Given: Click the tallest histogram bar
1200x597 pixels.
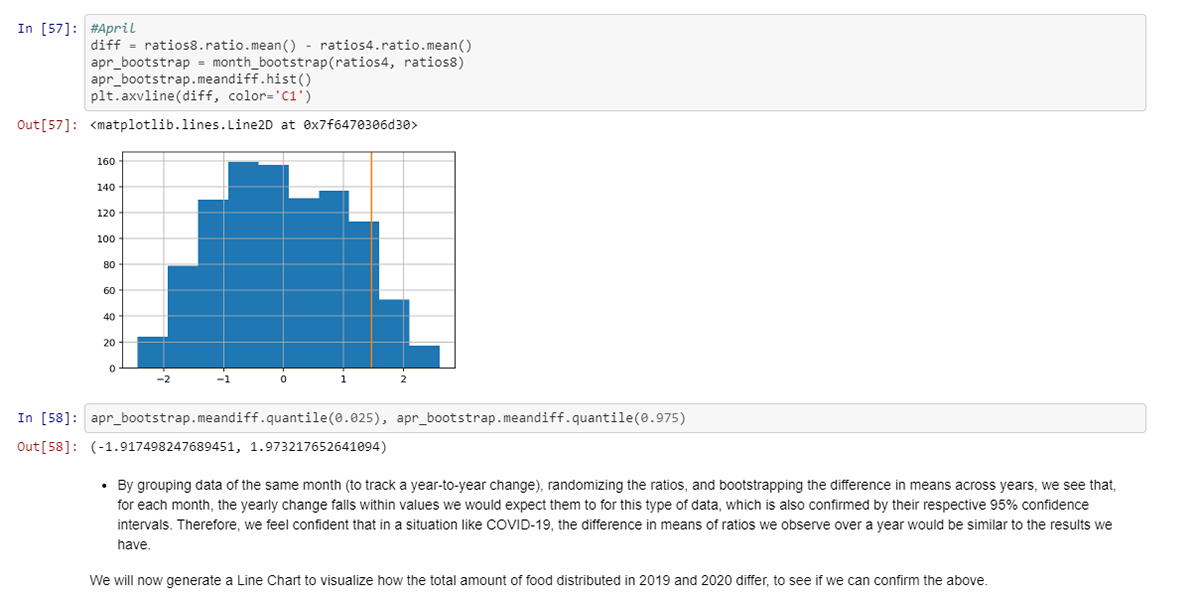Looking at the screenshot, I should [x=243, y=265].
